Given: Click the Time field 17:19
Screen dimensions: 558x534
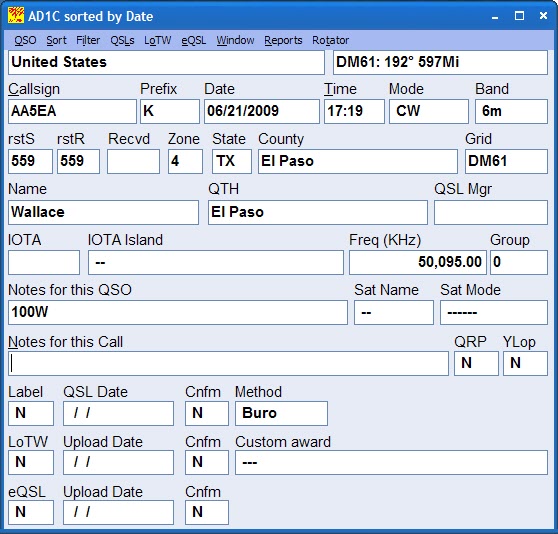Looking at the screenshot, I should click(354, 111).
